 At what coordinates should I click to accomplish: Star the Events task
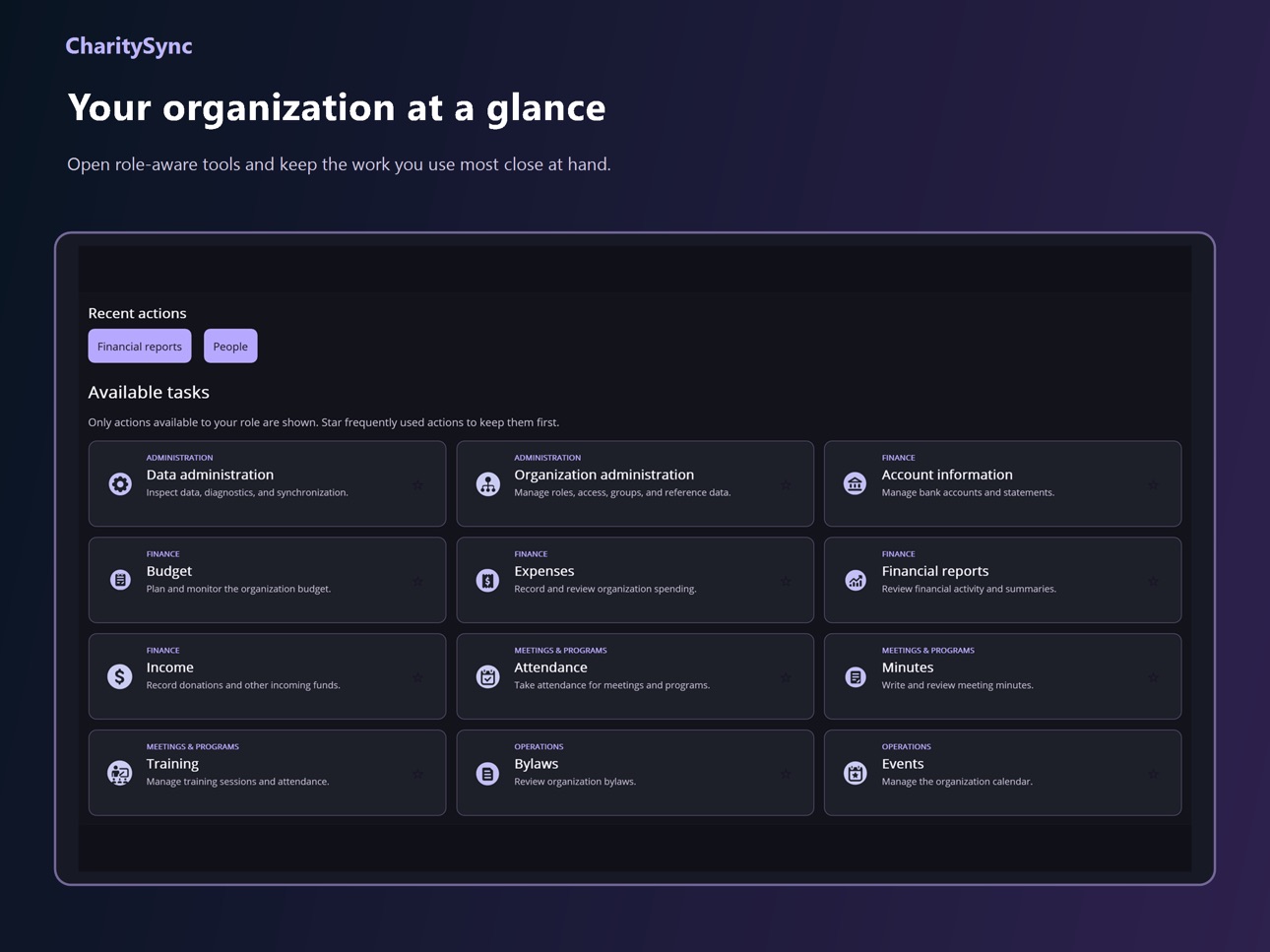click(x=1153, y=774)
